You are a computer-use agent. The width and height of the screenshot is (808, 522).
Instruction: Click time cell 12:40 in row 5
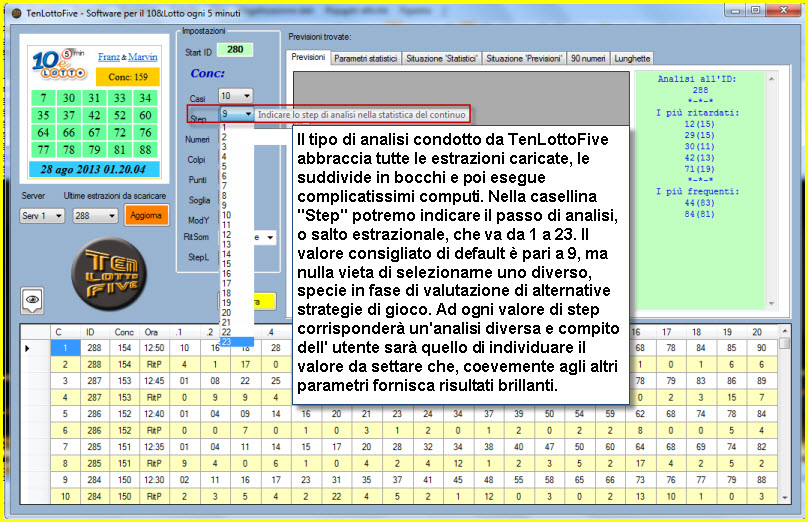tap(154, 414)
